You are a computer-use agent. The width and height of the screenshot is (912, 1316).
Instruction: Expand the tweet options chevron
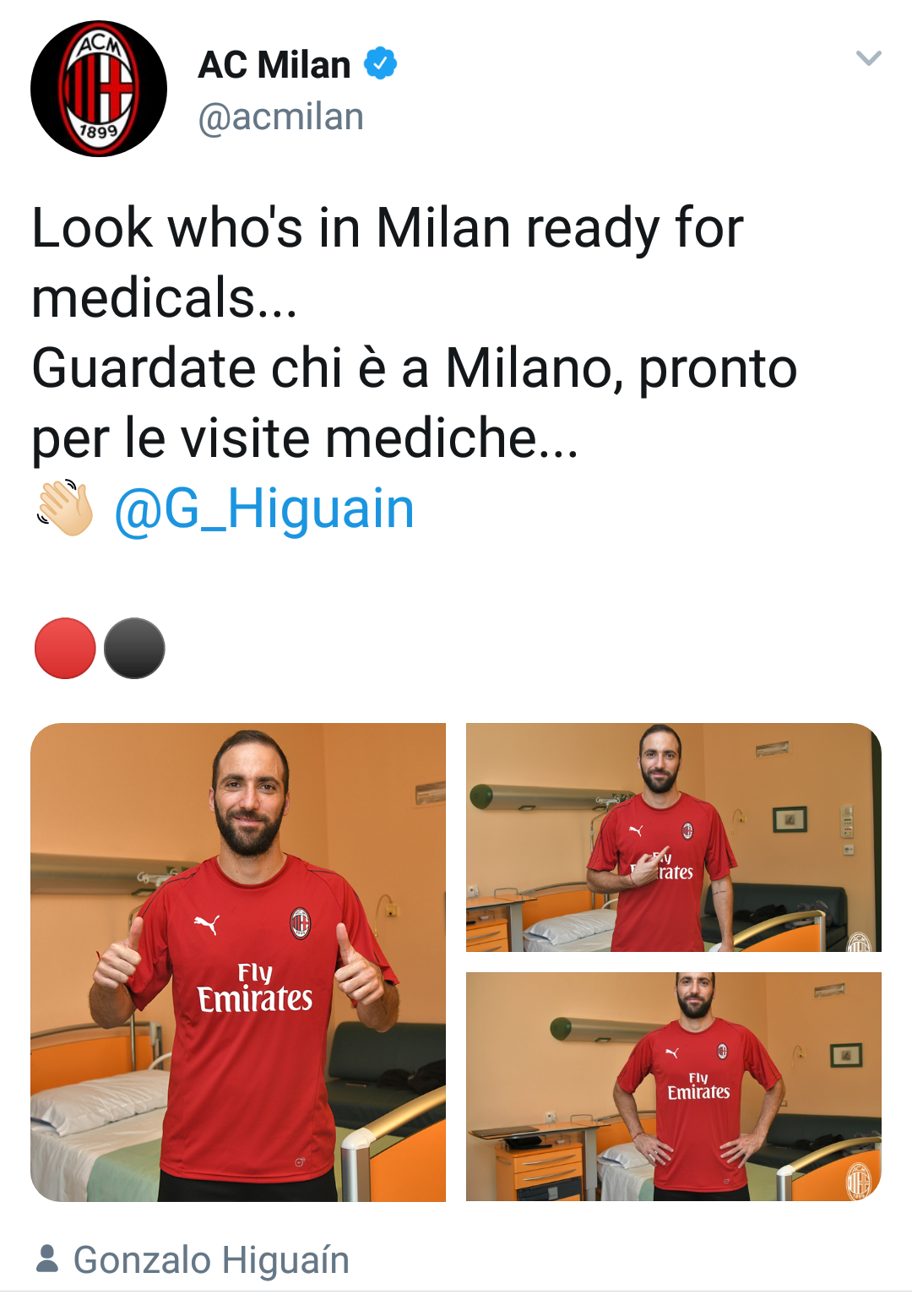868,58
